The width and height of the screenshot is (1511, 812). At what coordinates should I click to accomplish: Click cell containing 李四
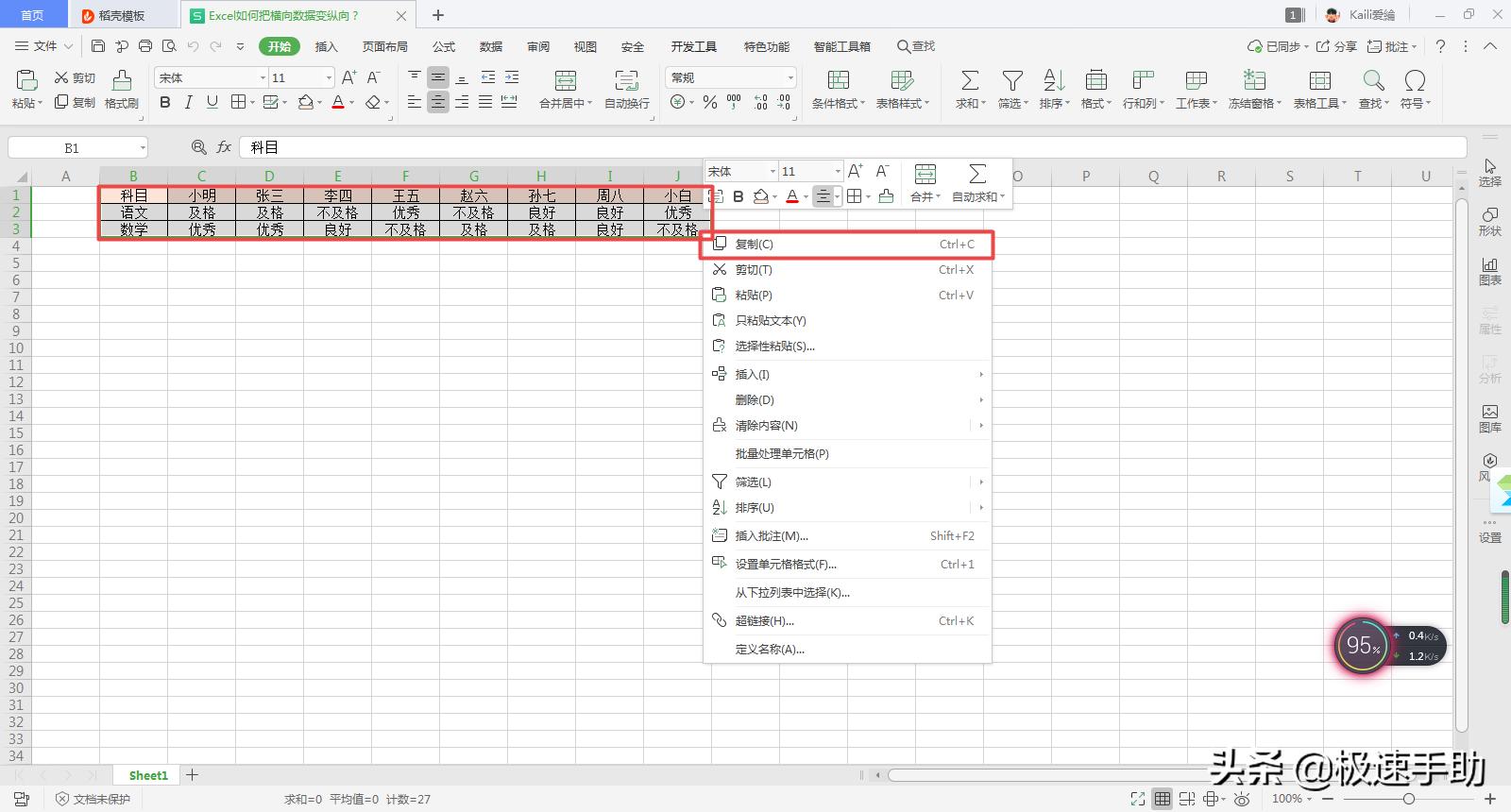coord(338,195)
